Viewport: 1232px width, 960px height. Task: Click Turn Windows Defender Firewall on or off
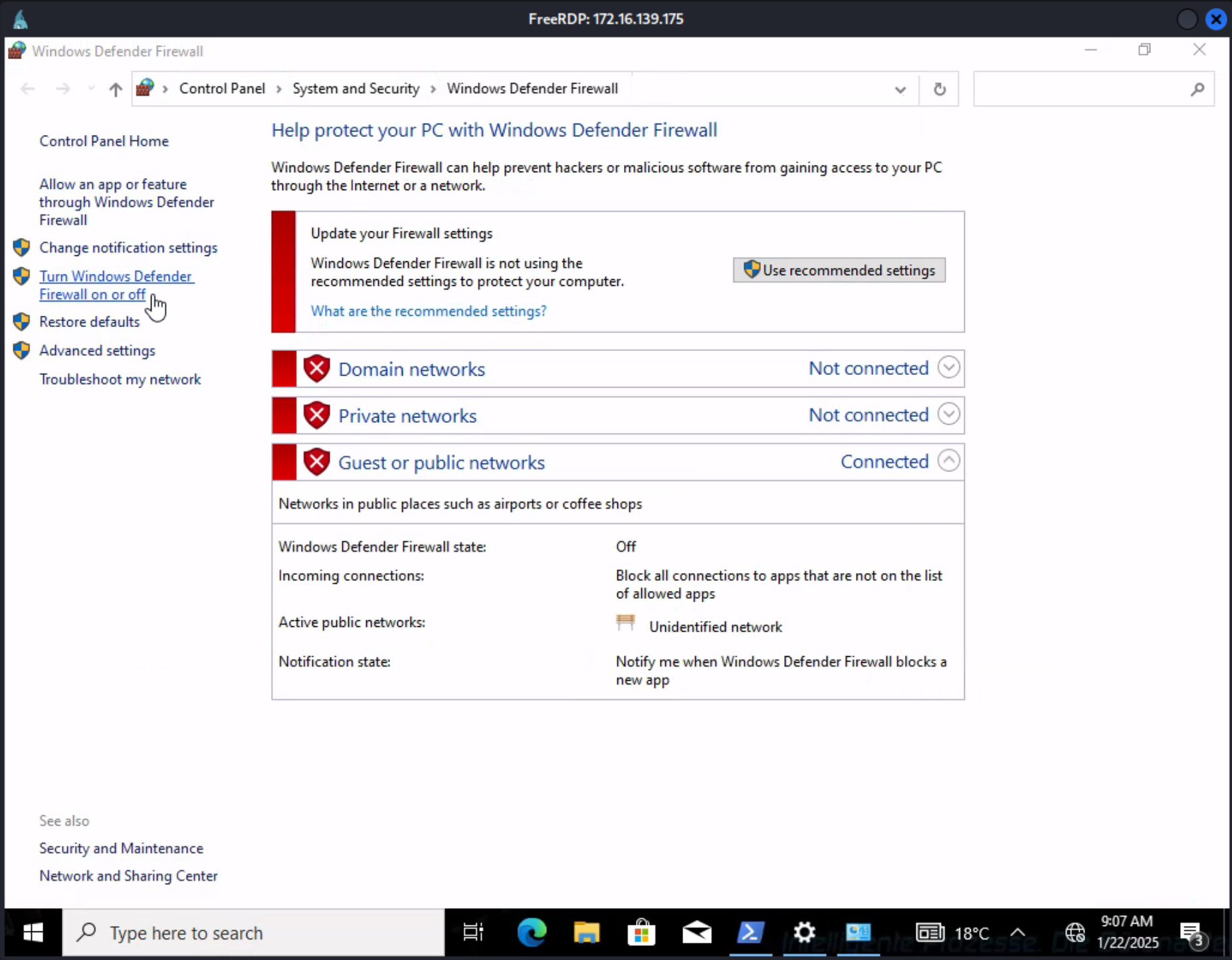pos(116,285)
